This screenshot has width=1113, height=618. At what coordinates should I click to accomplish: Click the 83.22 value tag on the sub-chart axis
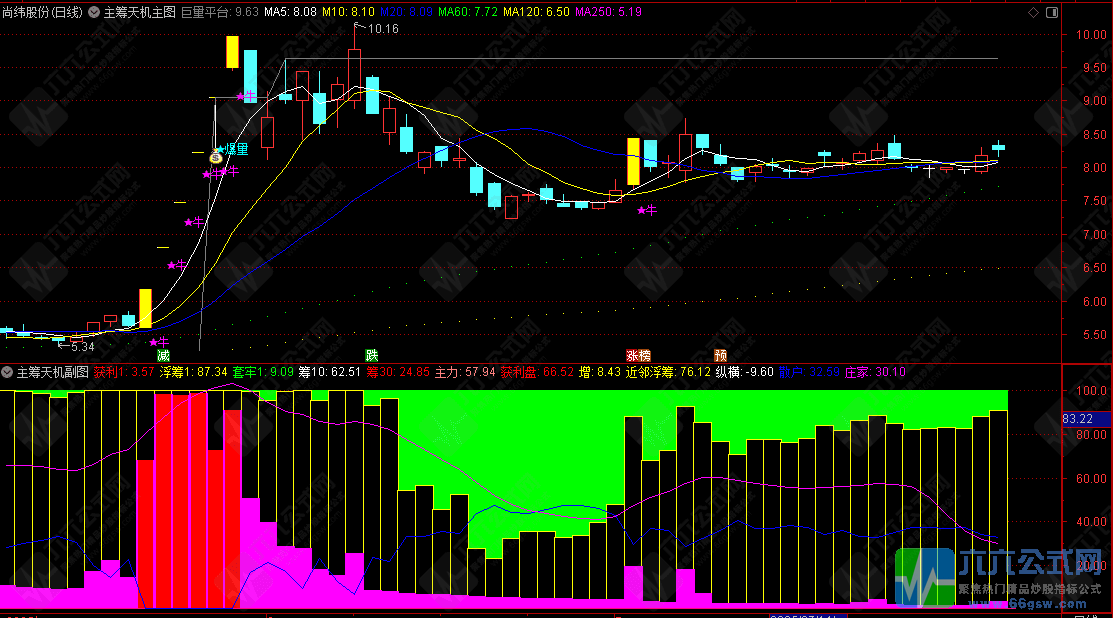(1087, 419)
